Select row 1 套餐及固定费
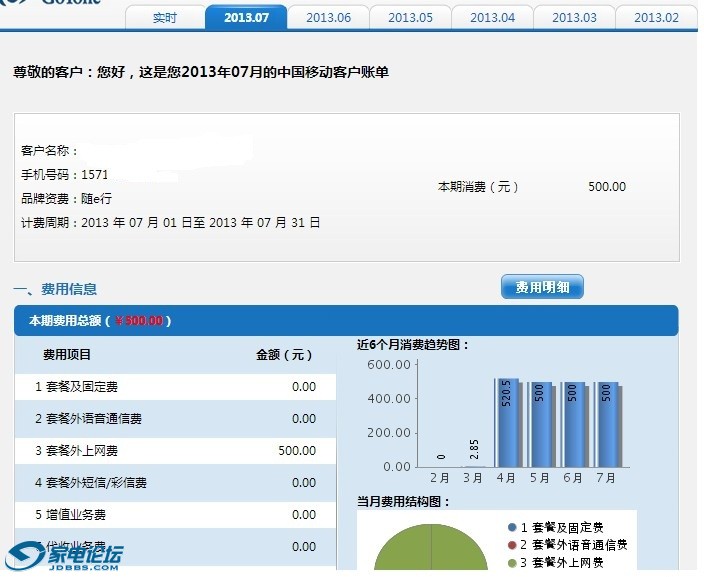Image resolution: width=704 pixels, height=577 pixels. (x=175, y=387)
